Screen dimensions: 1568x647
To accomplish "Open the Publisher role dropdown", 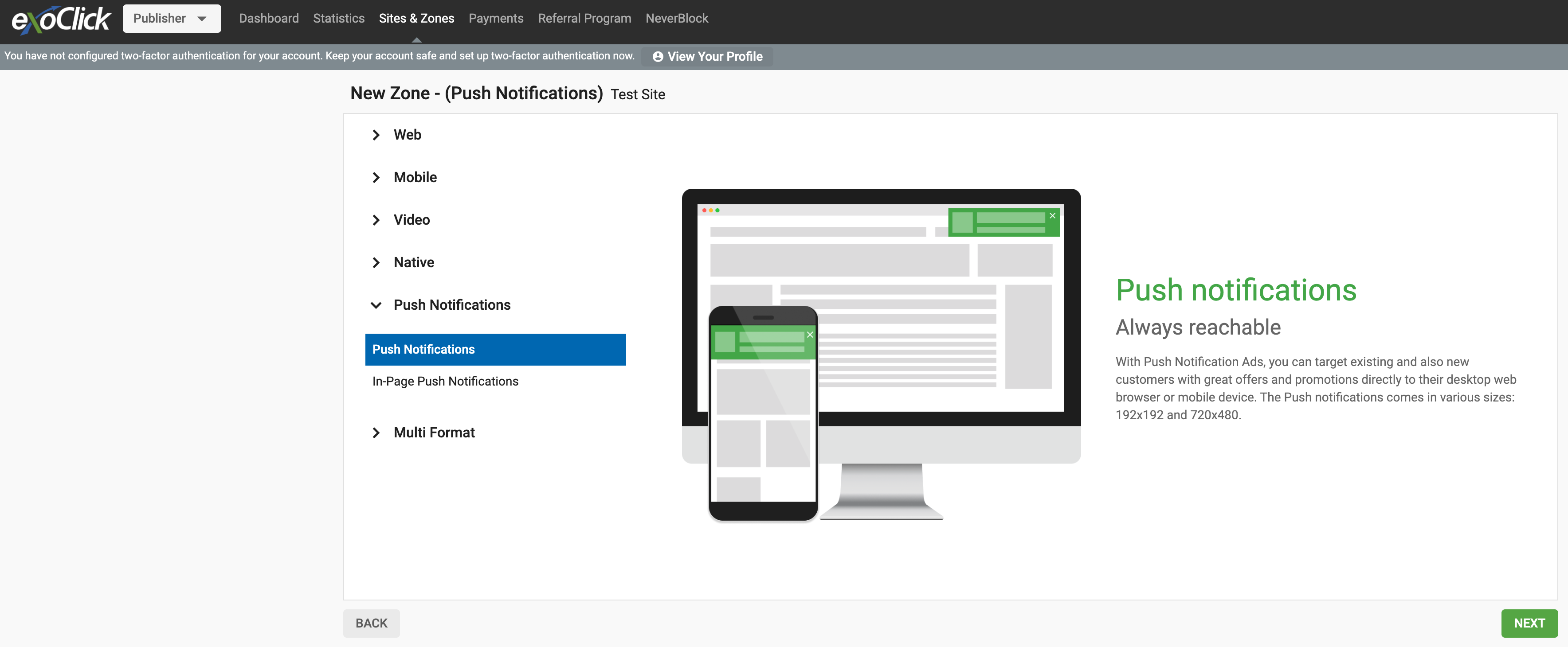I will click(x=171, y=18).
